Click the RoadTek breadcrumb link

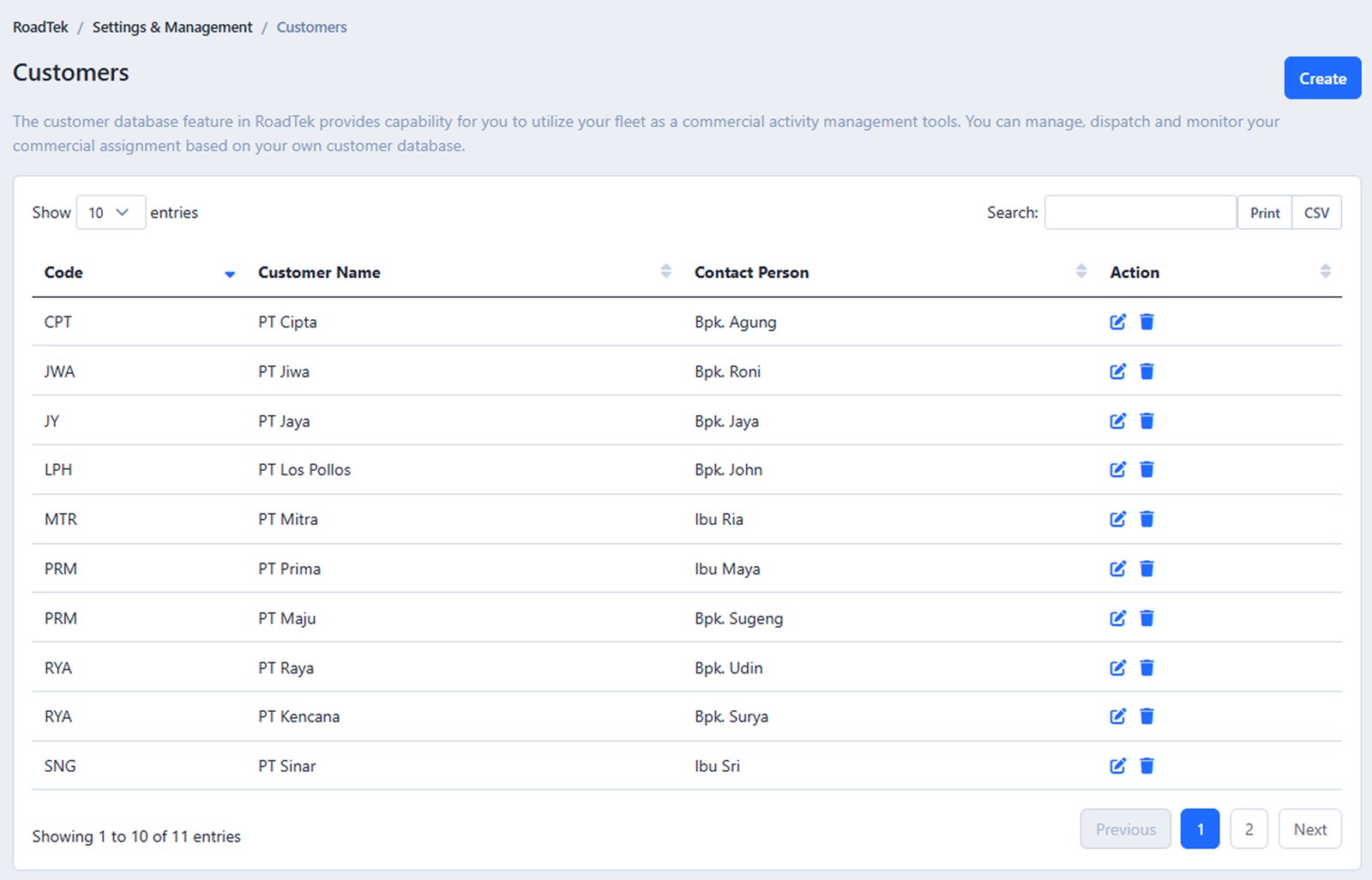(39, 27)
